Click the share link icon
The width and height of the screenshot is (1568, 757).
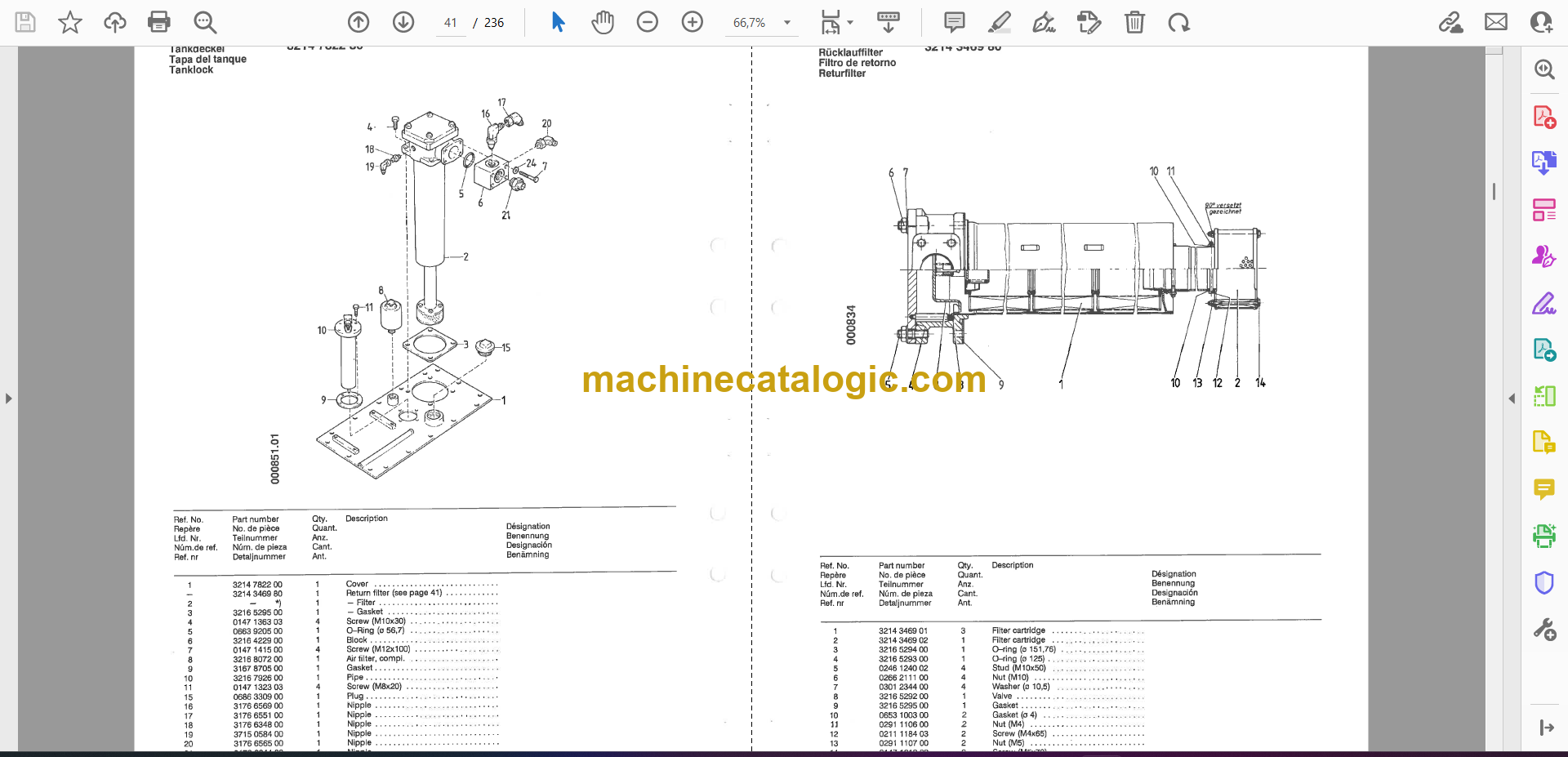coord(1451,22)
